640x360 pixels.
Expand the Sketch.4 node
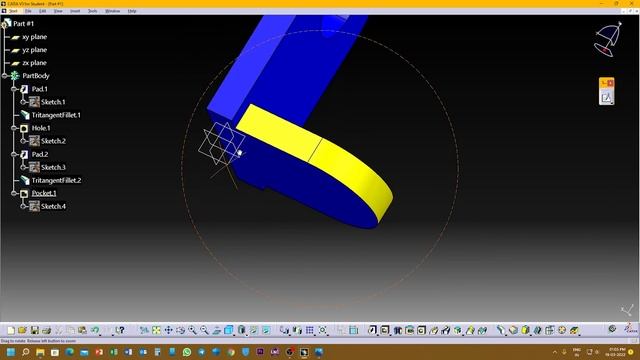point(23,207)
